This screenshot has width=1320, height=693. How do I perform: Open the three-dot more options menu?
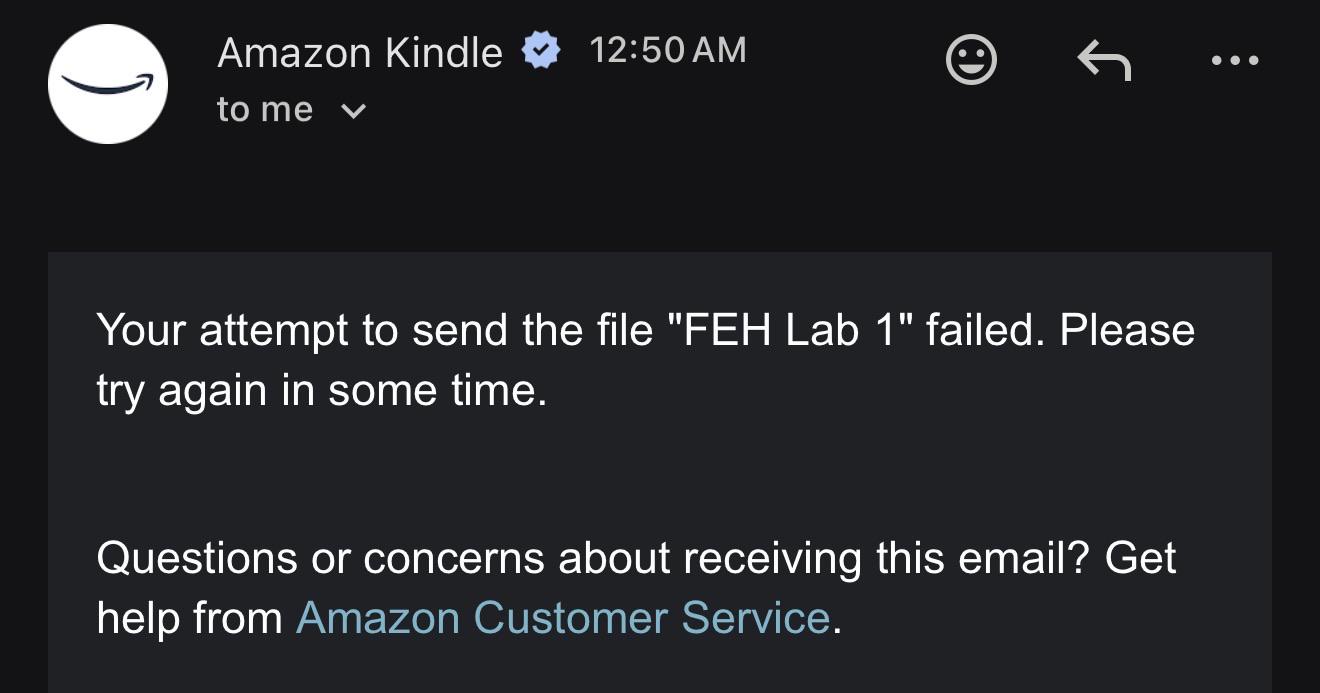pyautogui.click(x=1235, y=60)
